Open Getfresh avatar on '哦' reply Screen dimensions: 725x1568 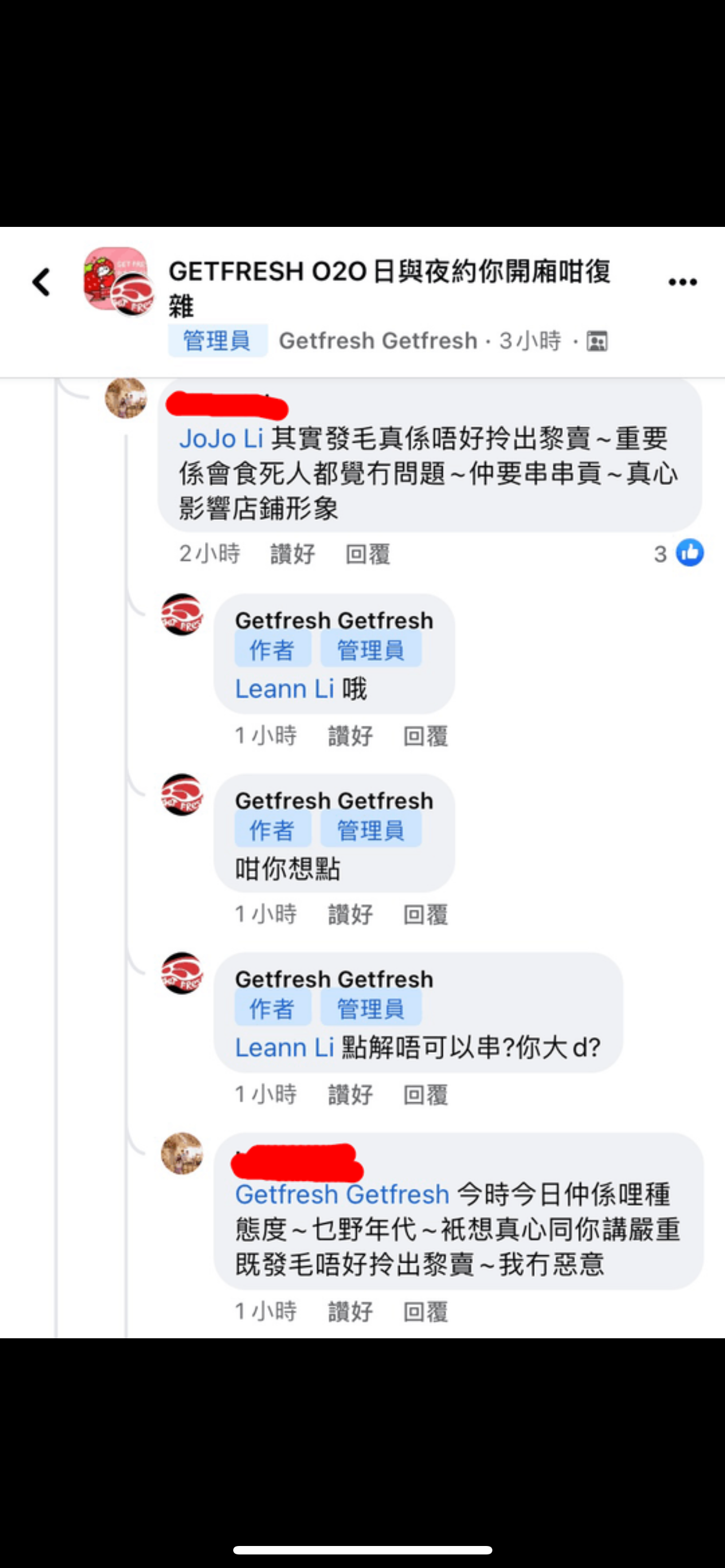coord(182,615)
